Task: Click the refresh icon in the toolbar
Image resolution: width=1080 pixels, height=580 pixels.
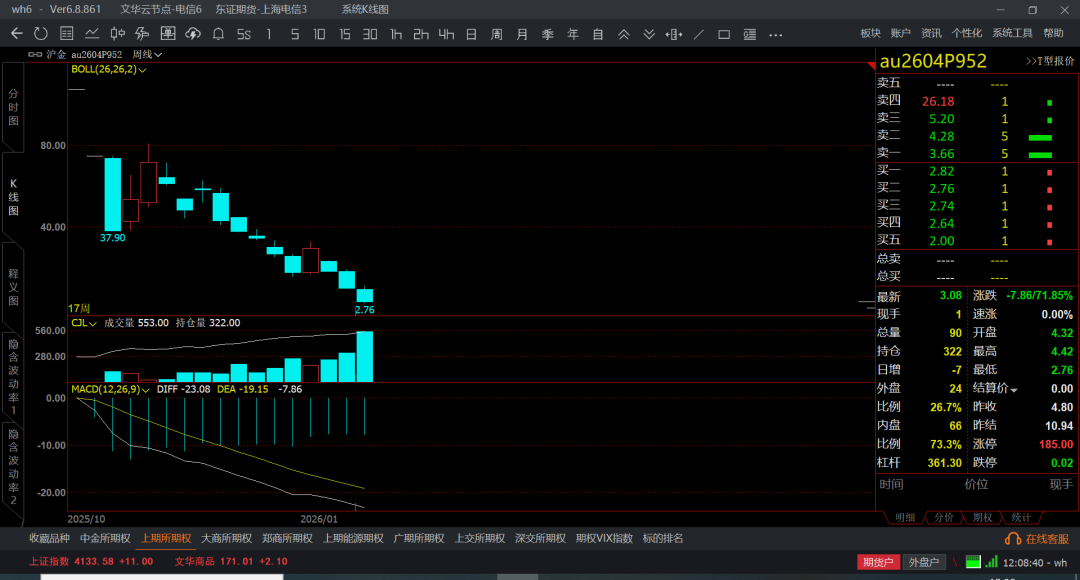Action: (x=40, y=34)
